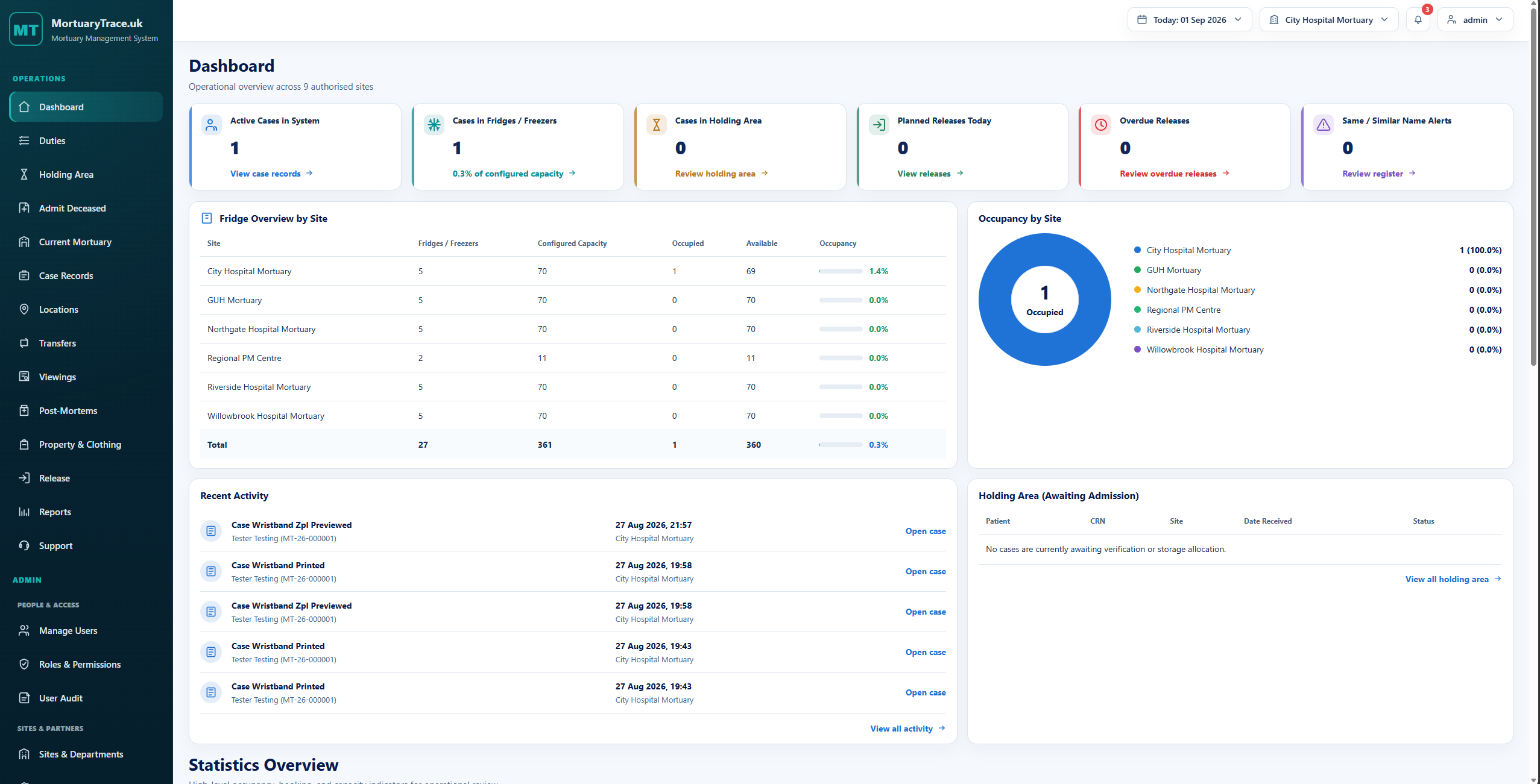This screenshot has height=784, width=1540.
Task: Click the Post-Mortems sidebar icon
Action: (x=24, y=410)
